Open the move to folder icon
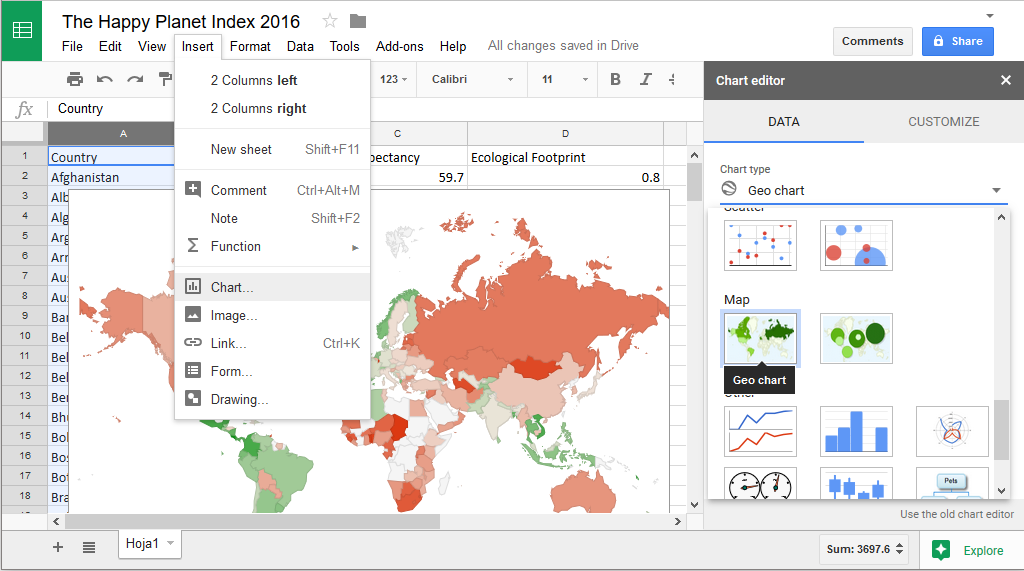 click(358, 21)
